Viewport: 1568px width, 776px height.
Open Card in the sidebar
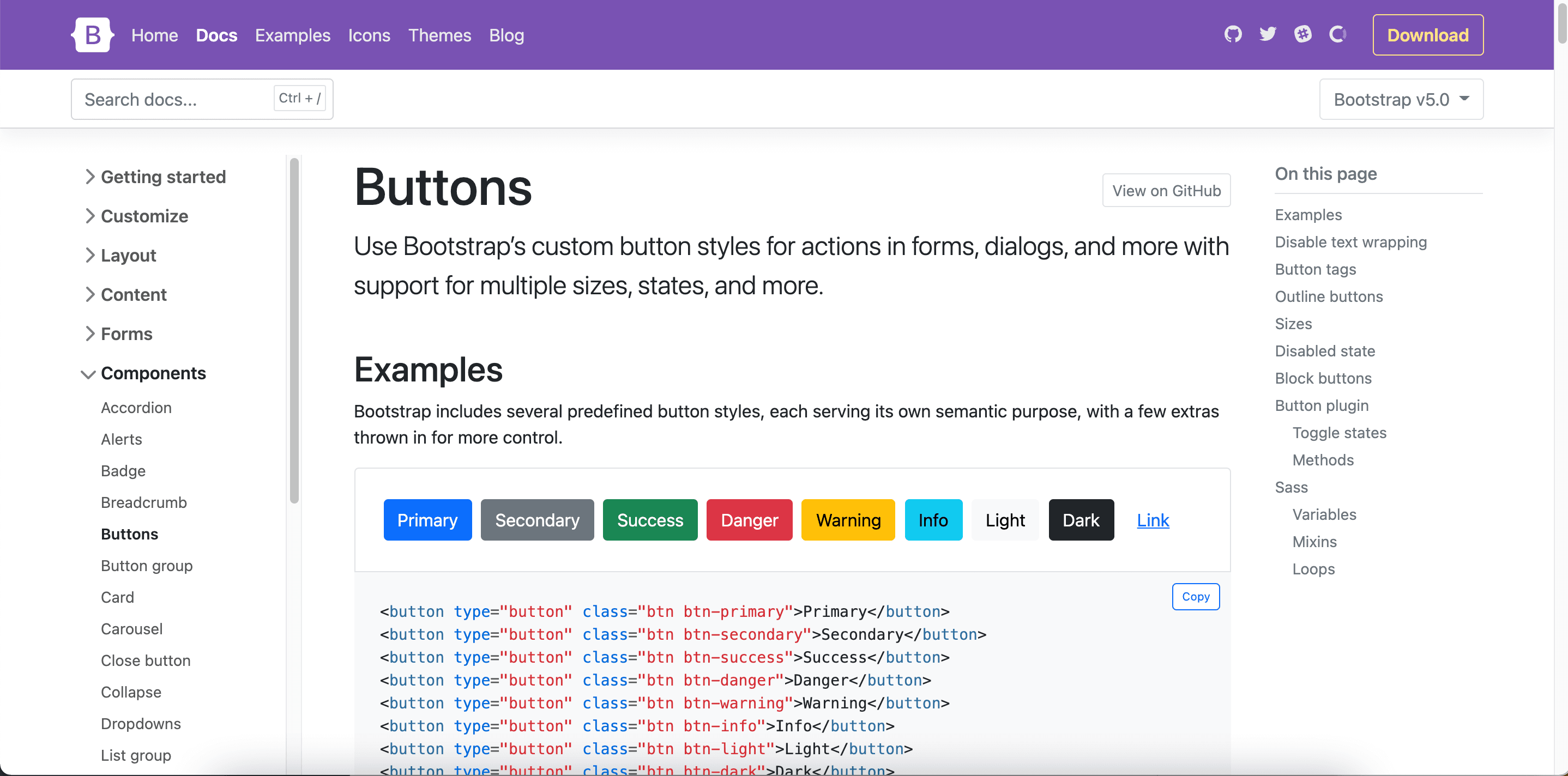[117, 598]
